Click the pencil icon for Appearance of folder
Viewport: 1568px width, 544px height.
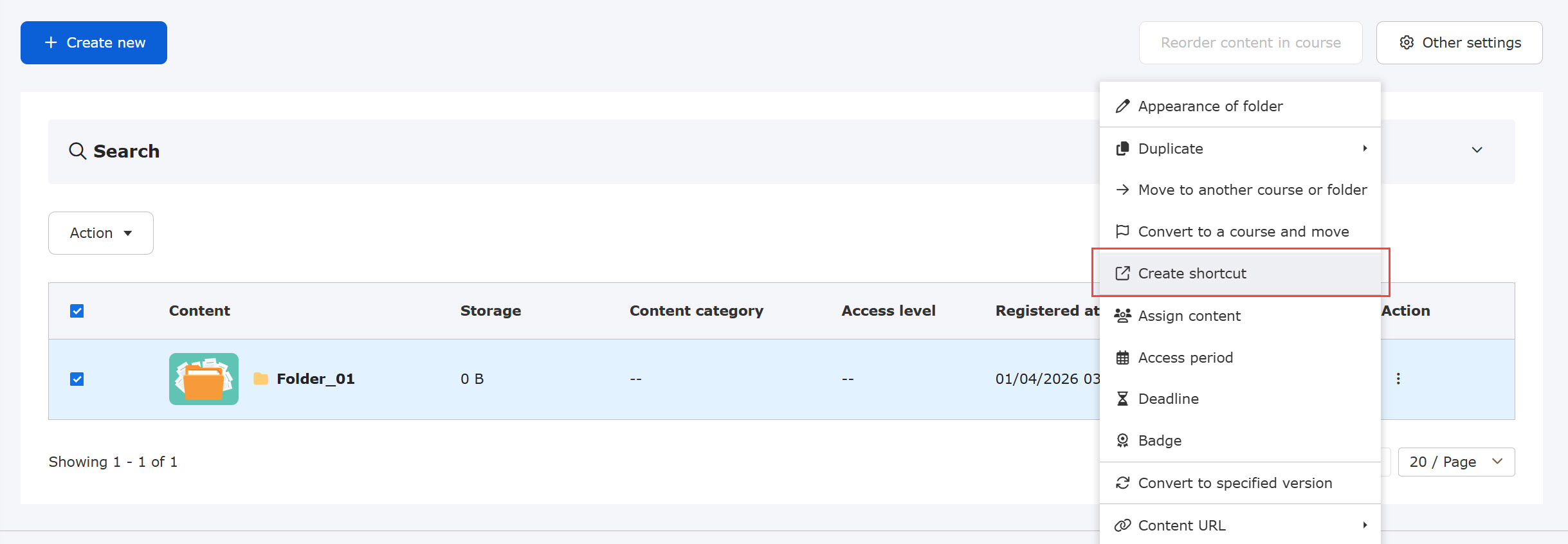(1122, 106)
